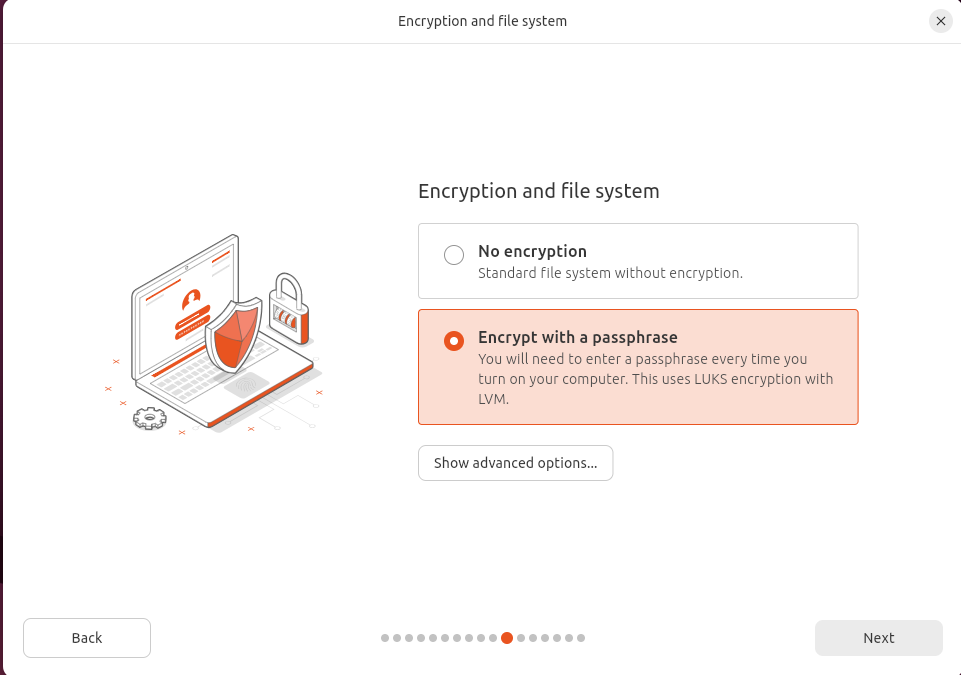961x675 pixels.
Task: Expand Show advanced options
Action: coord(515,463)
